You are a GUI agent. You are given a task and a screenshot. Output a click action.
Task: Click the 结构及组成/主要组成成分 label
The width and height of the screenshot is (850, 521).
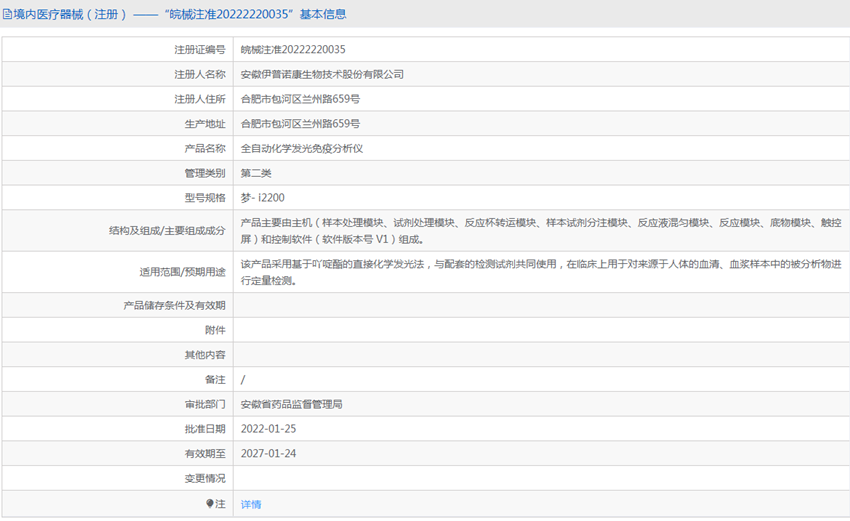167,231
